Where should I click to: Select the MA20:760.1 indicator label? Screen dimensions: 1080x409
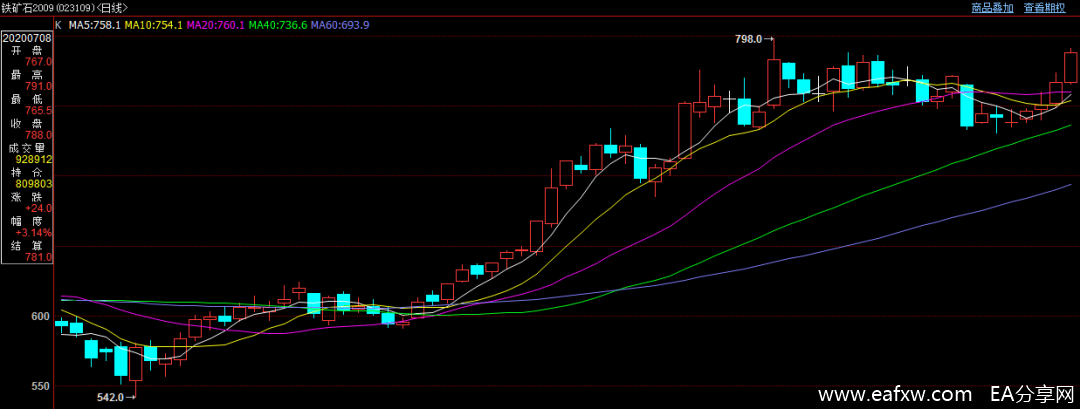pyautogui.click(x=216, y=25)
